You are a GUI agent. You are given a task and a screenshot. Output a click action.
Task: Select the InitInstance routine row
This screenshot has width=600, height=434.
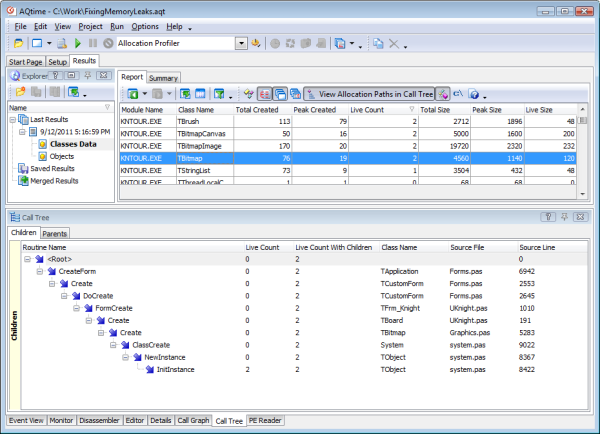click(304, 369)
